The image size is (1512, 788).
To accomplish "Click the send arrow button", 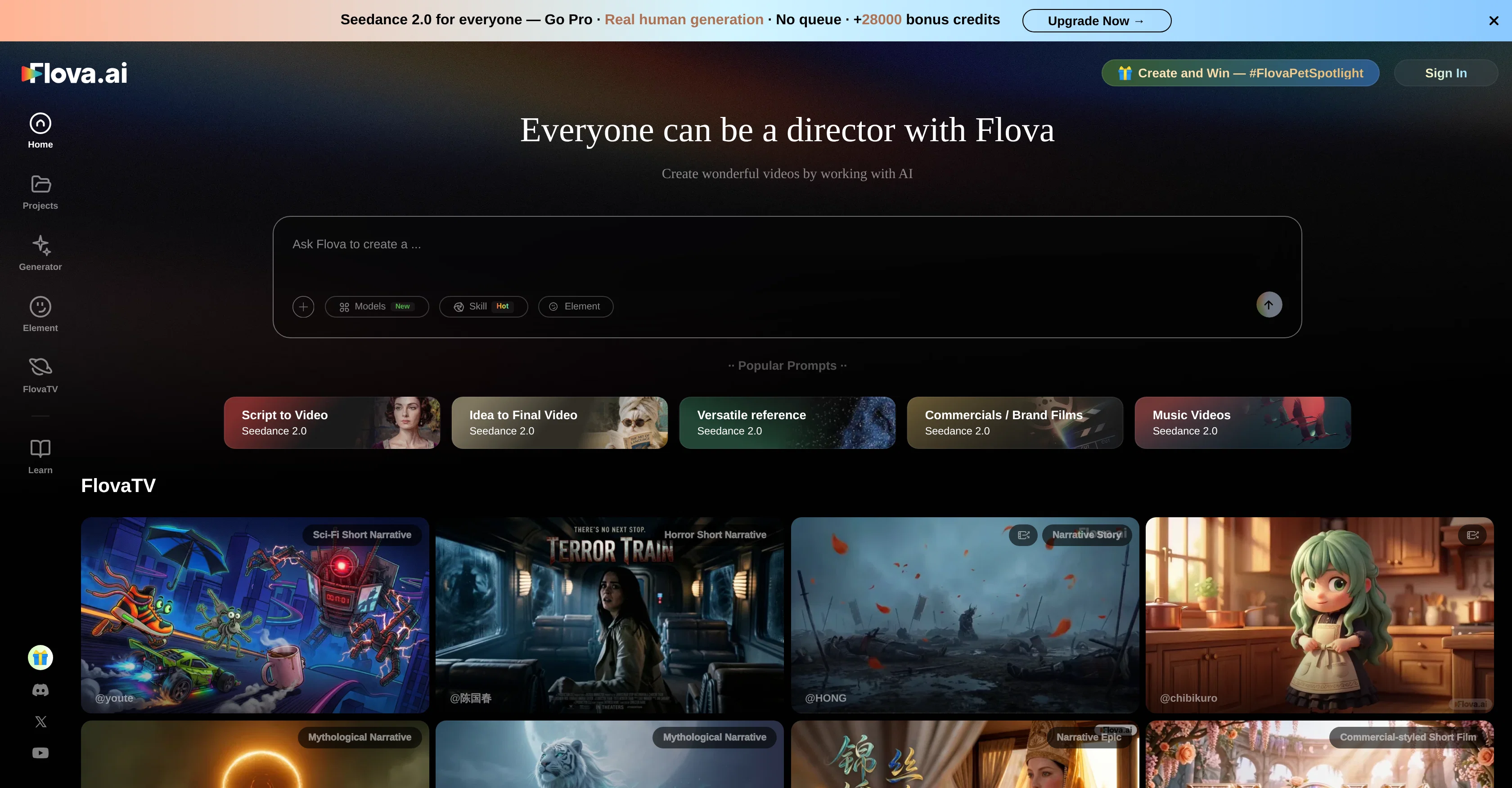I will tap(1269, 304).
